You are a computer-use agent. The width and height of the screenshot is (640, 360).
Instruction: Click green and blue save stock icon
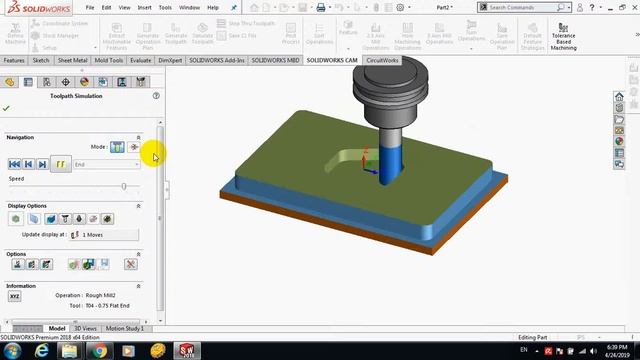89,264
